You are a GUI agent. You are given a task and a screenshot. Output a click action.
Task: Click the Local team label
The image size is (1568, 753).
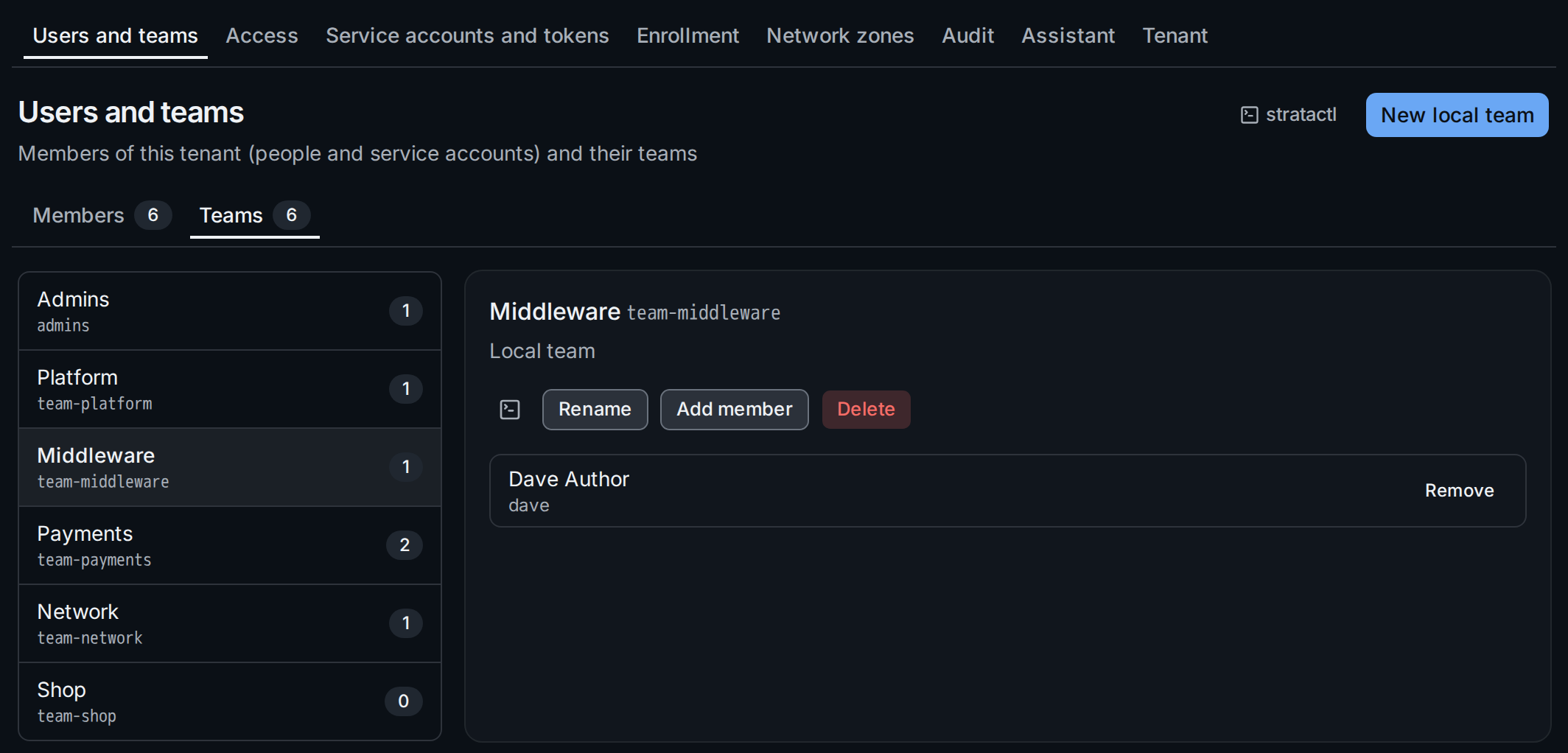point(542,351)
